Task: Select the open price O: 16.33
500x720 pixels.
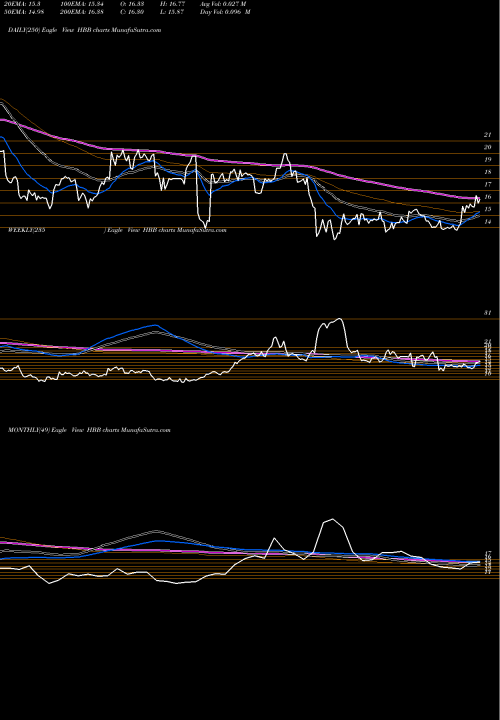Action: click(134, 4)
